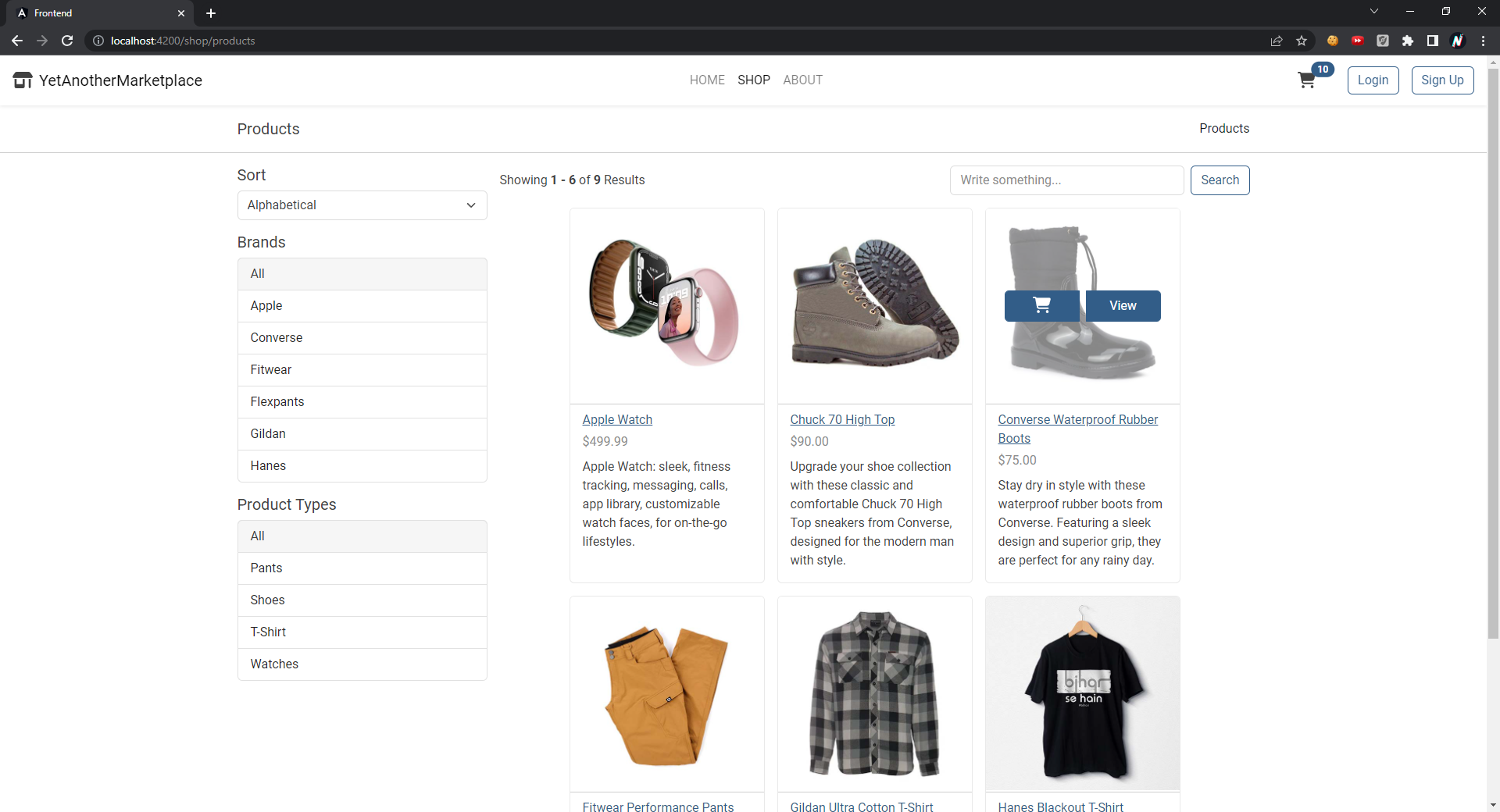This screenshot has height=812, width=1500.
Task: Open Fitwear Performance Pants link
Action: point(658,807)
